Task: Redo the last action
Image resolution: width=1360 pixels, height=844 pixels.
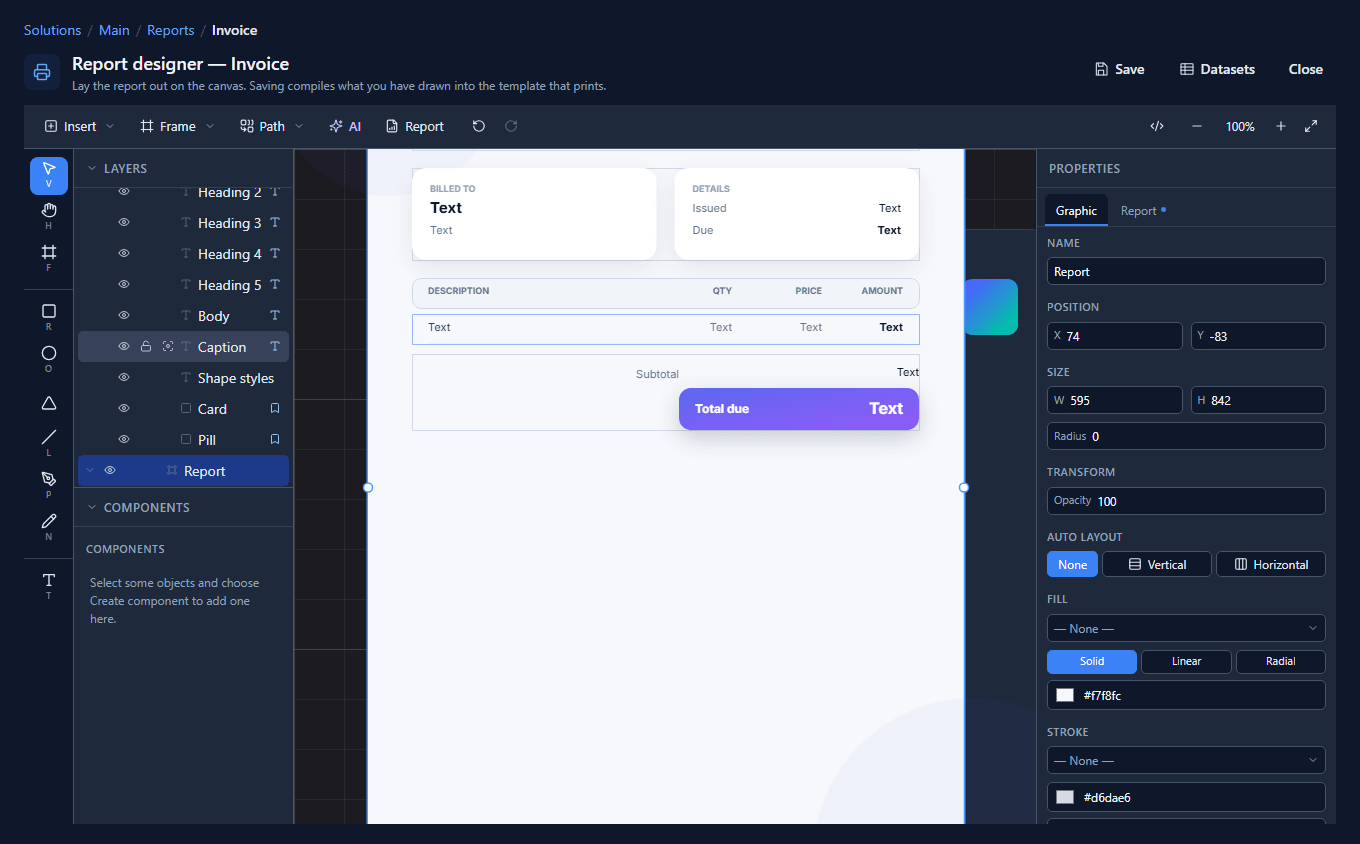Action: pos(511,126)
